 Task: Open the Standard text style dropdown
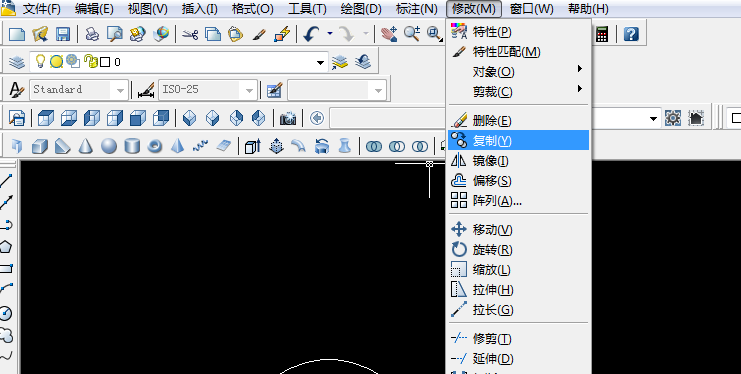tap(120, 90)
